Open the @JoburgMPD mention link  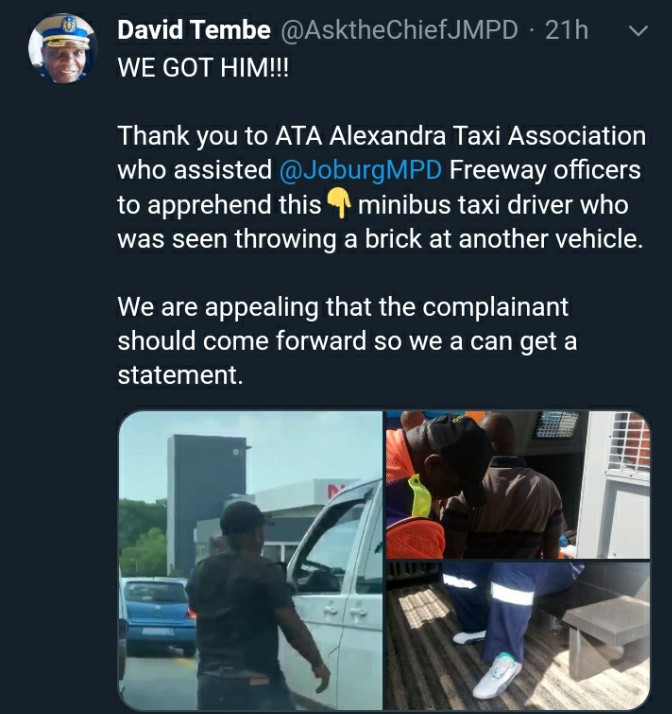(x=360, y=170)
